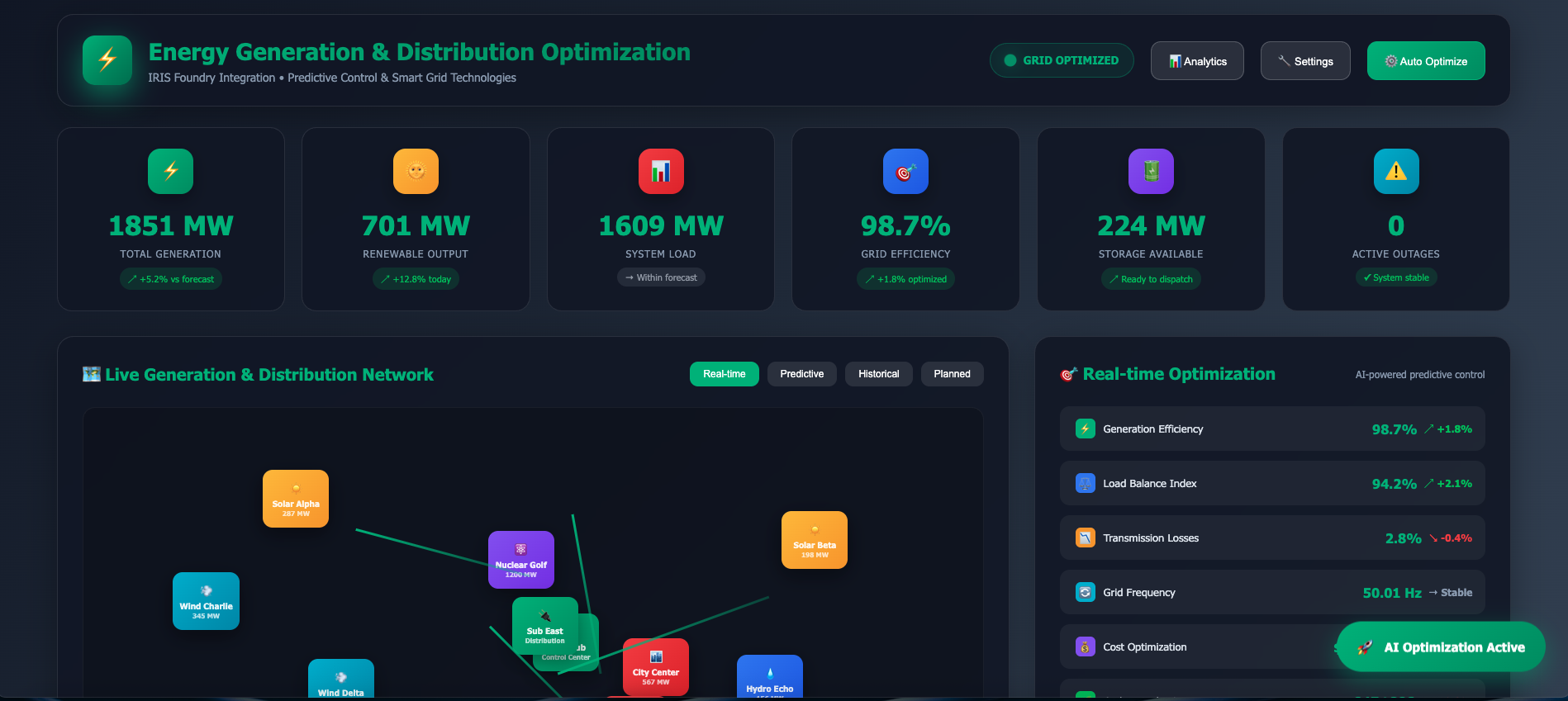Image resolution: width=1568 pixels, height=701 pixels.
Task: Click the target Grid Efficiency icon
Action: [x=905, y=171]
